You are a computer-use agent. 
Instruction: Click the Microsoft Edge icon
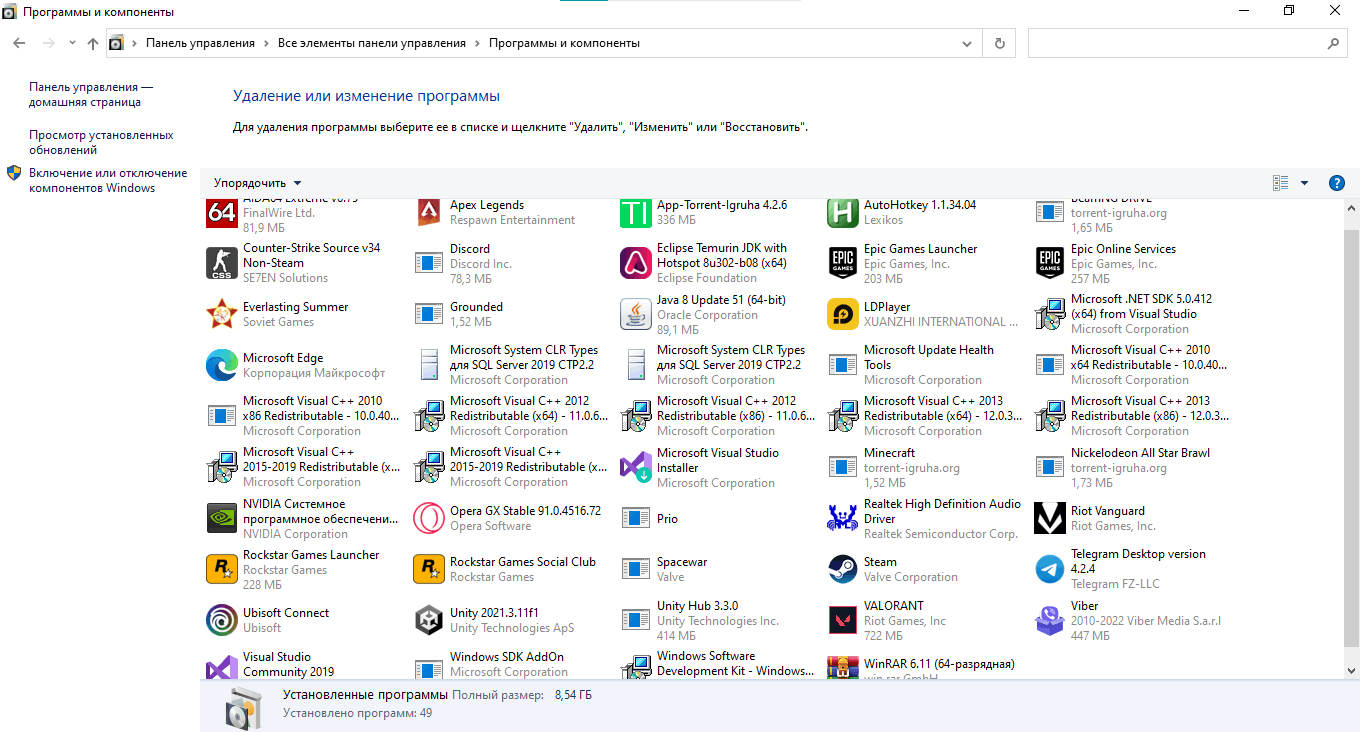tap(222, 365)
